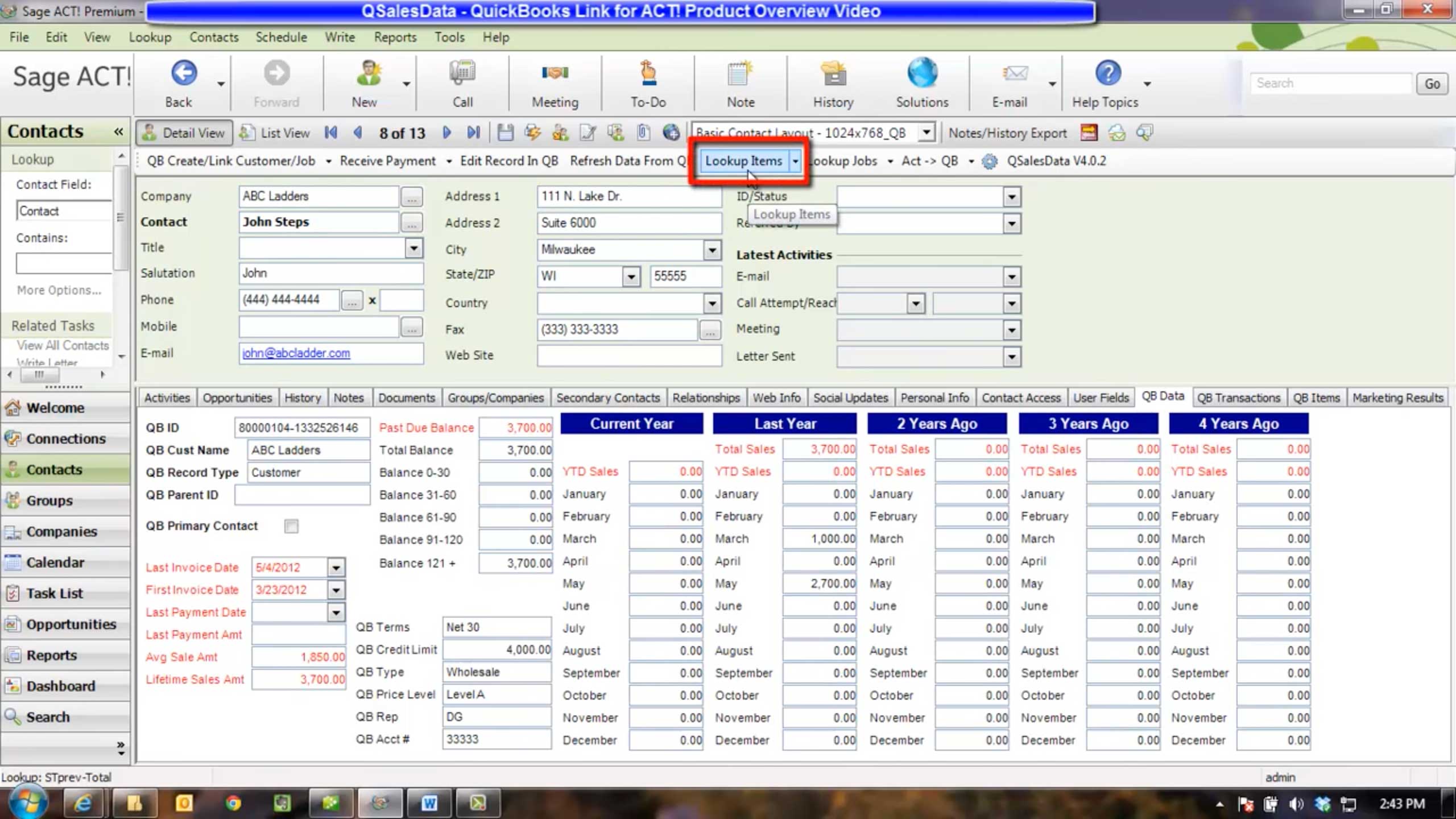Open Chrome from the taskbar
This screenshot has height=819, width=1456.
click(233, 803)
